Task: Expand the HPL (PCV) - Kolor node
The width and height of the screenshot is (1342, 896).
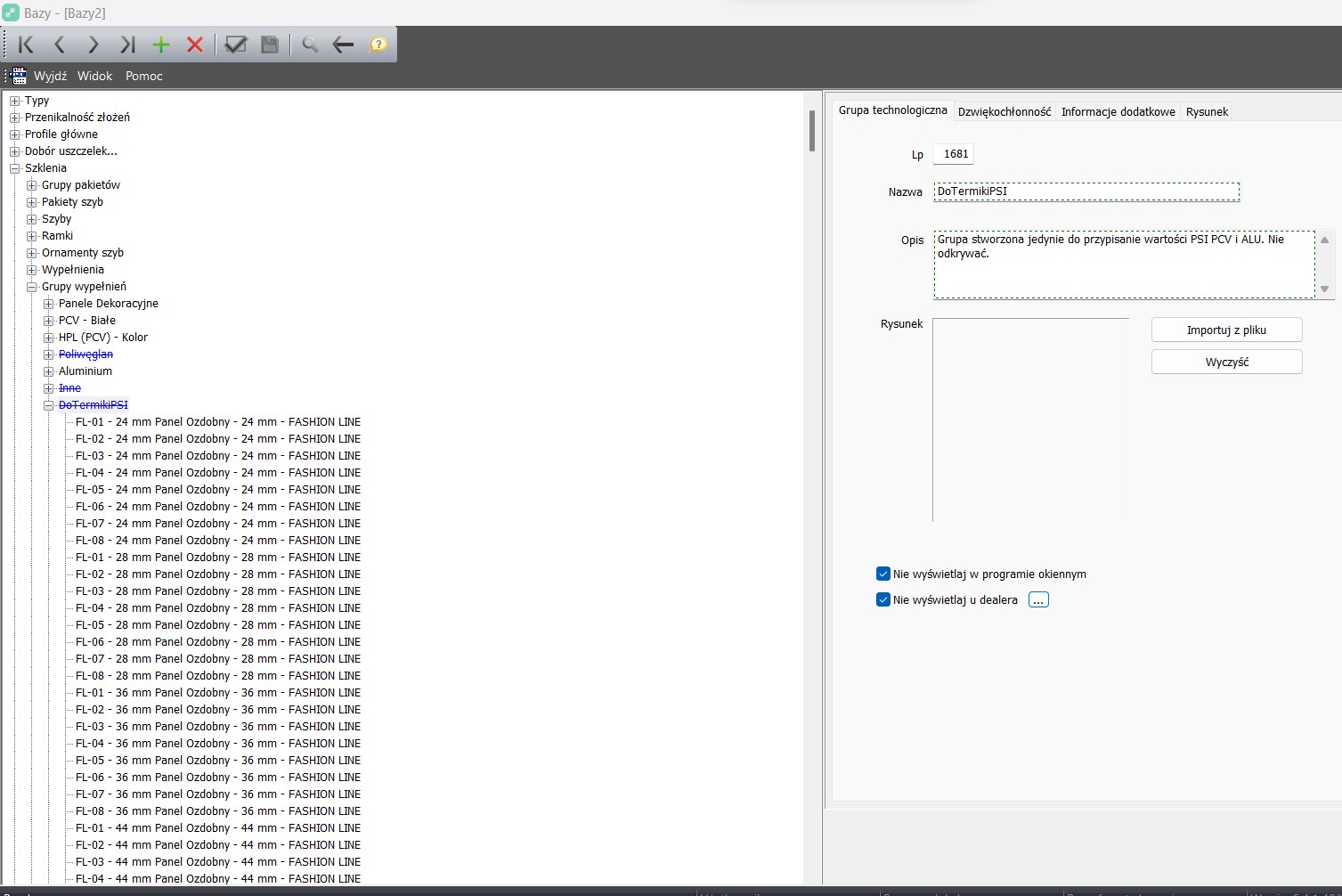Action: point(48,338)
